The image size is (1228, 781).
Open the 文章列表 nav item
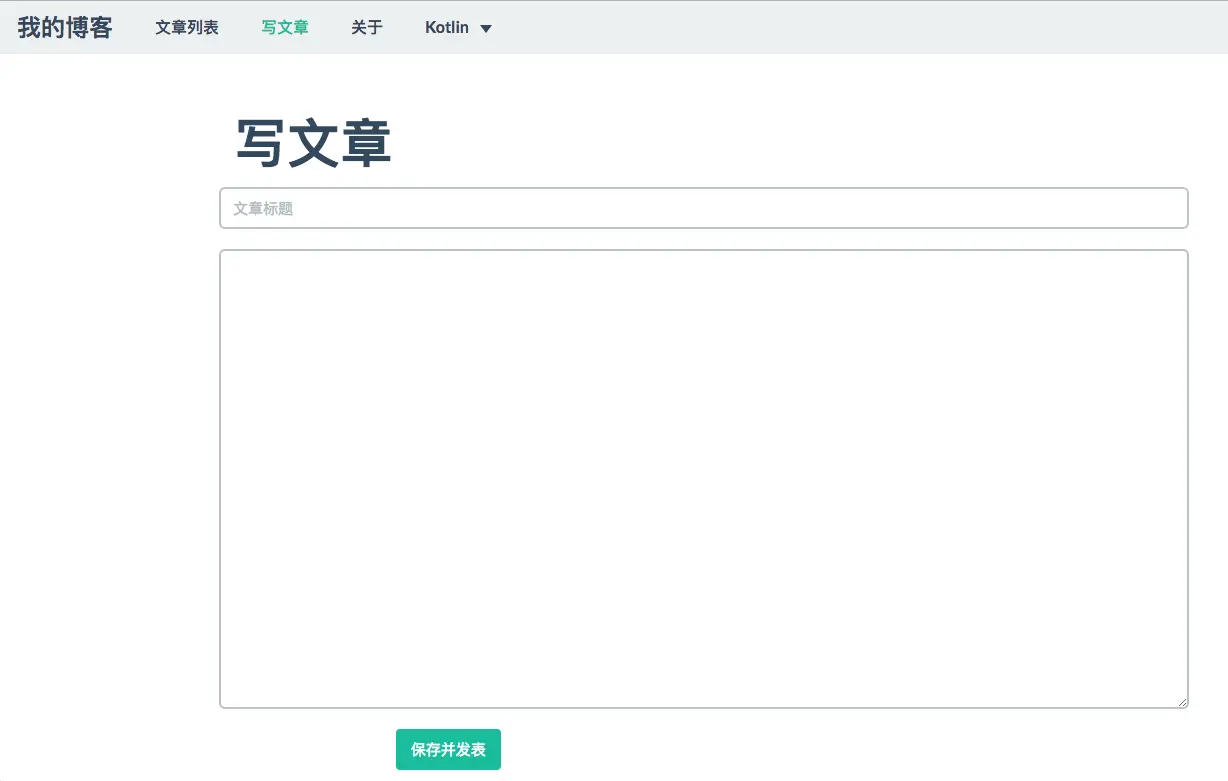coord(187,28)
